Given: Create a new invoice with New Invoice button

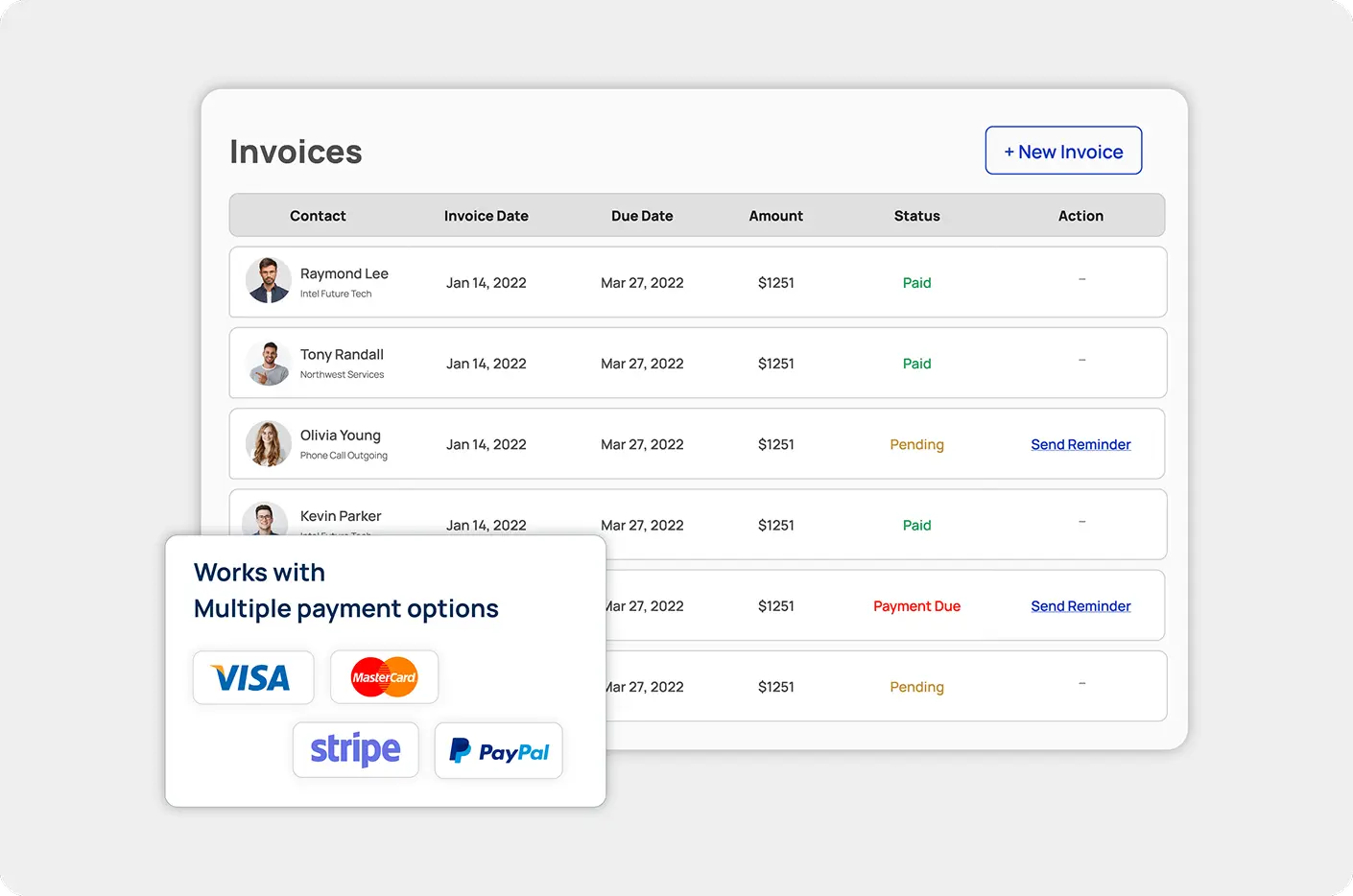Looking at the screenshot, I should coord(1063,151).
